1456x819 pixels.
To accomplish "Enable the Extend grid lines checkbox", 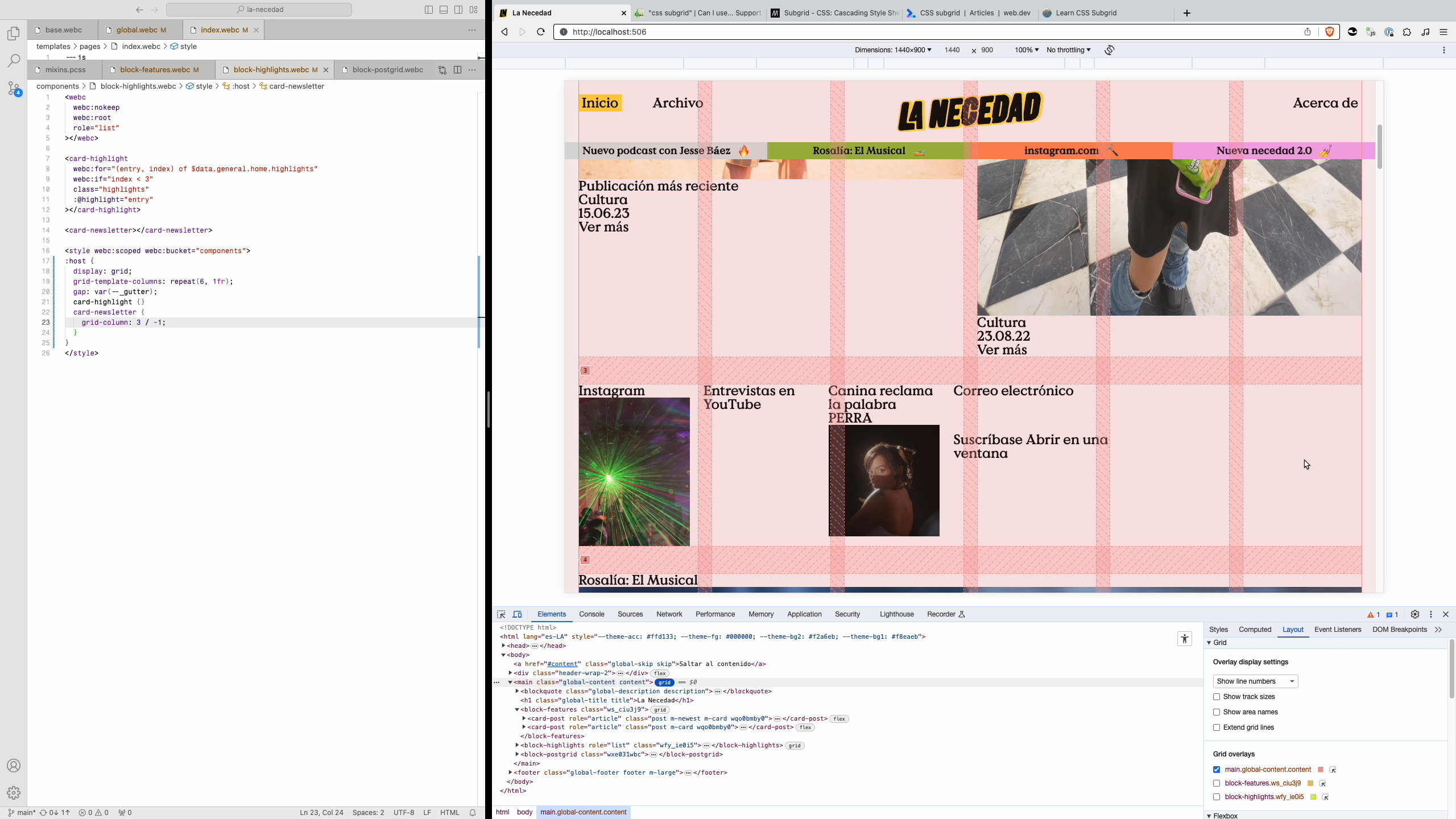I will 1217,727.
